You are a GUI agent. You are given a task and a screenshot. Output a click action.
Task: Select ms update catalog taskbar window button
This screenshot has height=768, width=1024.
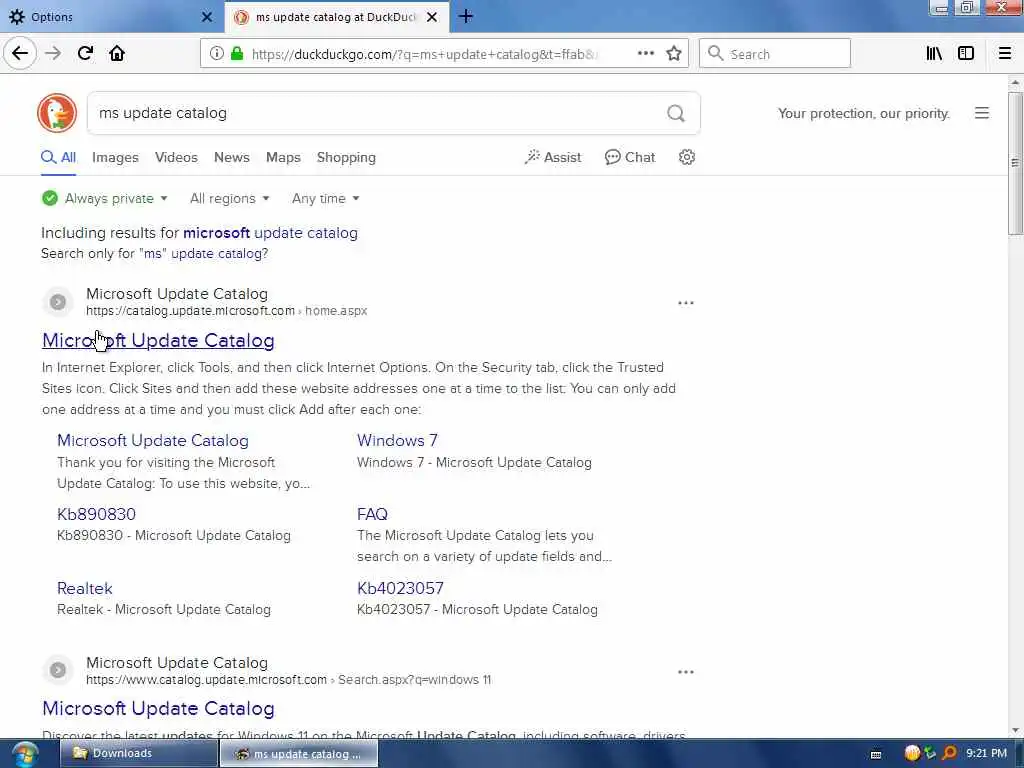[x=299, y=754]
